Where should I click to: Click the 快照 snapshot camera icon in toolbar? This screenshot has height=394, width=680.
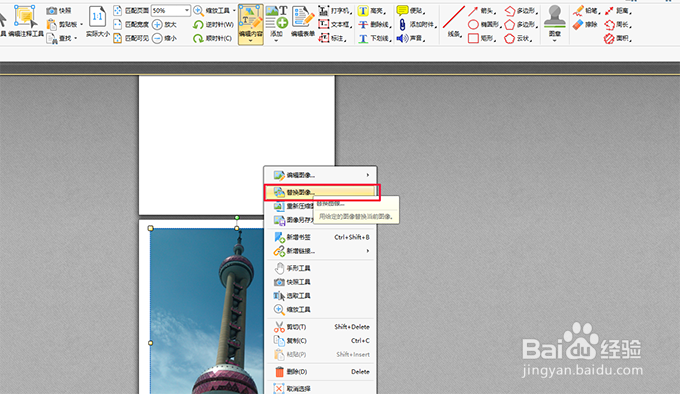52,10
